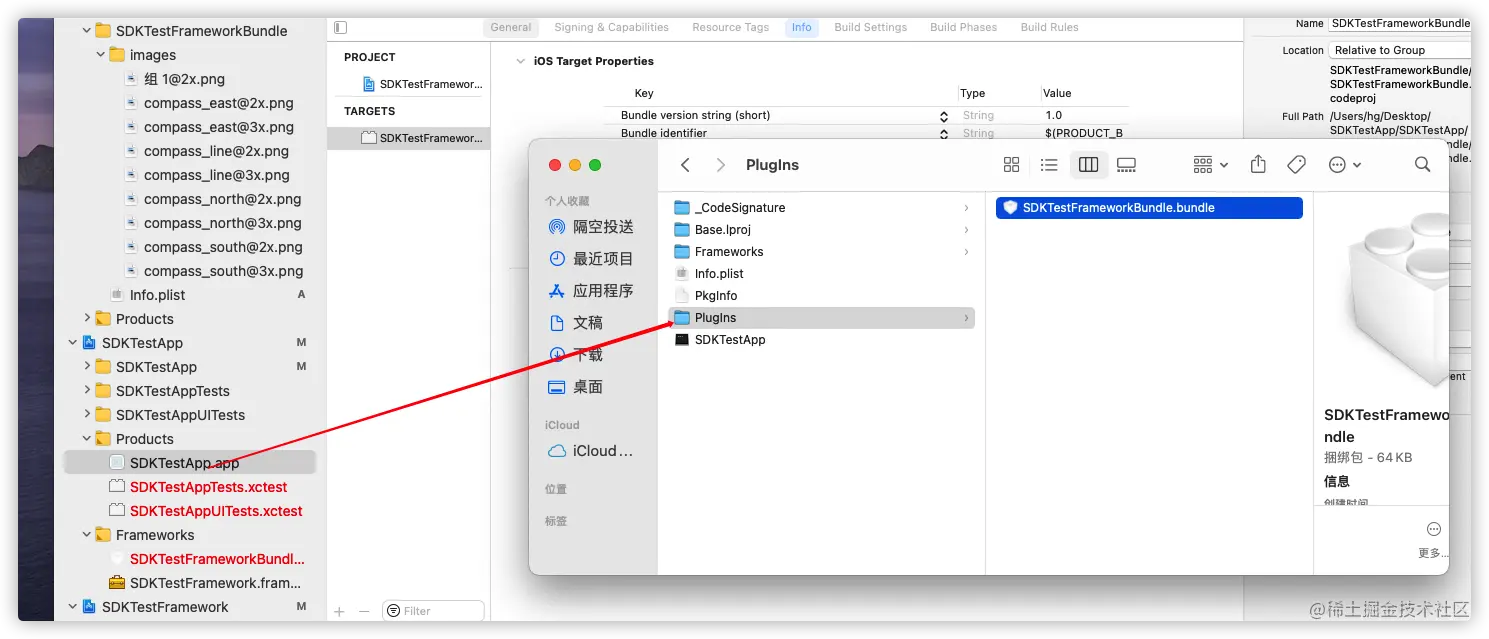Screen dimensions: 1489x639
Task: Select SDKTestFramewor target under TARGETS
Action: point(409,138)
